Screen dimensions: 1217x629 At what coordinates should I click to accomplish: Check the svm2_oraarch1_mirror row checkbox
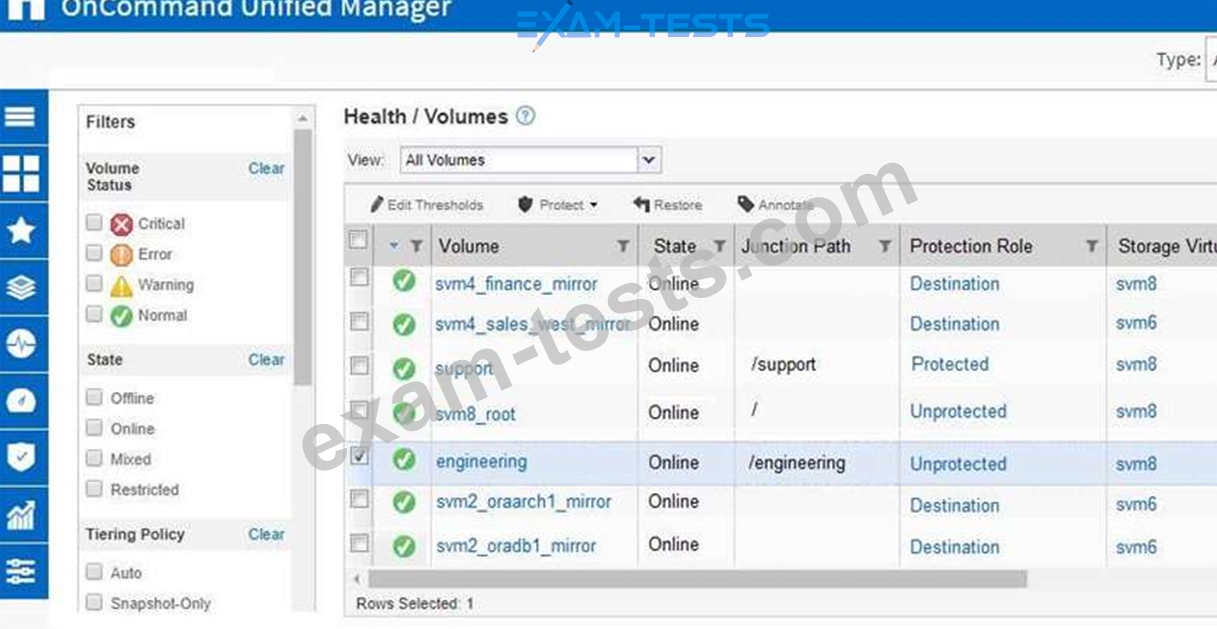click(x=359, y=498)
